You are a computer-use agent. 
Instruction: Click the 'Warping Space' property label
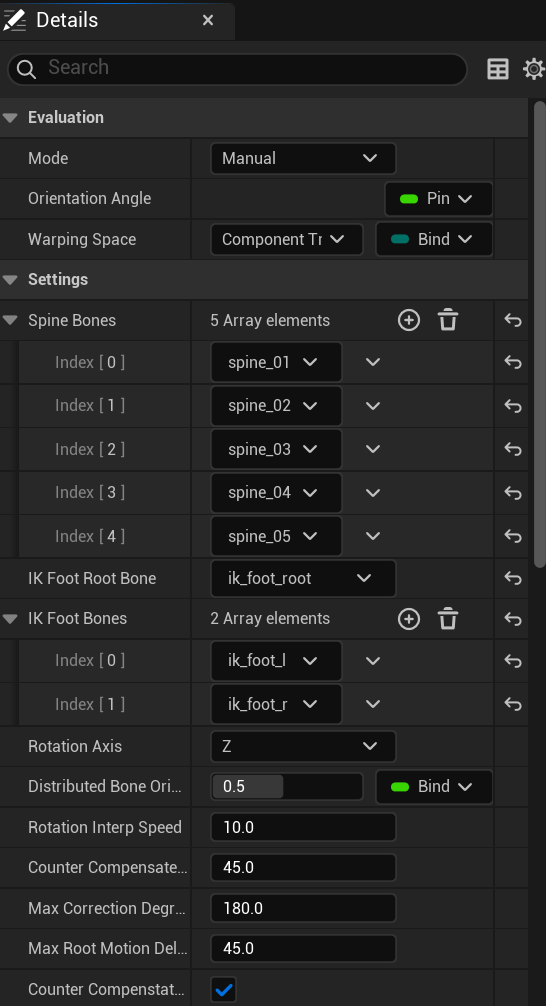pos(82,239)
